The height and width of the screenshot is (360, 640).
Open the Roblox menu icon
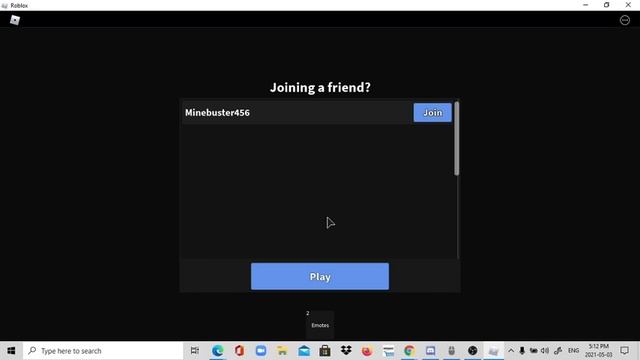pyautogui.click(x=15, y=20)
